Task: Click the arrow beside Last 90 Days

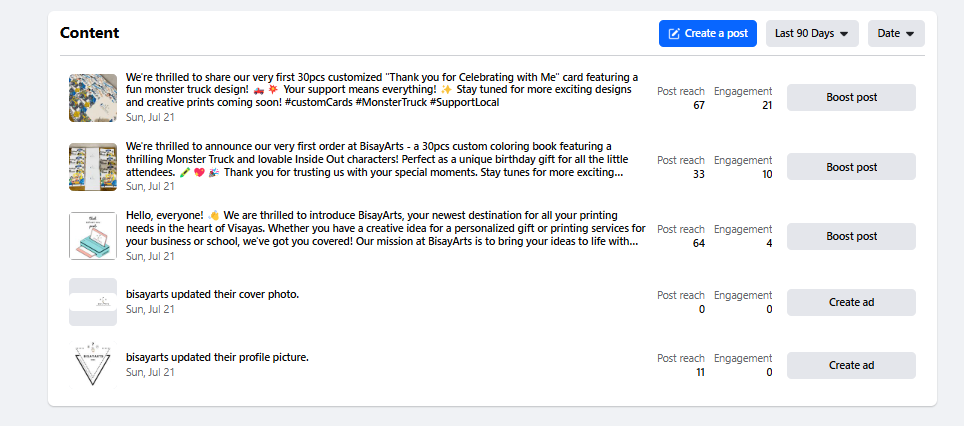Action: 844,34
